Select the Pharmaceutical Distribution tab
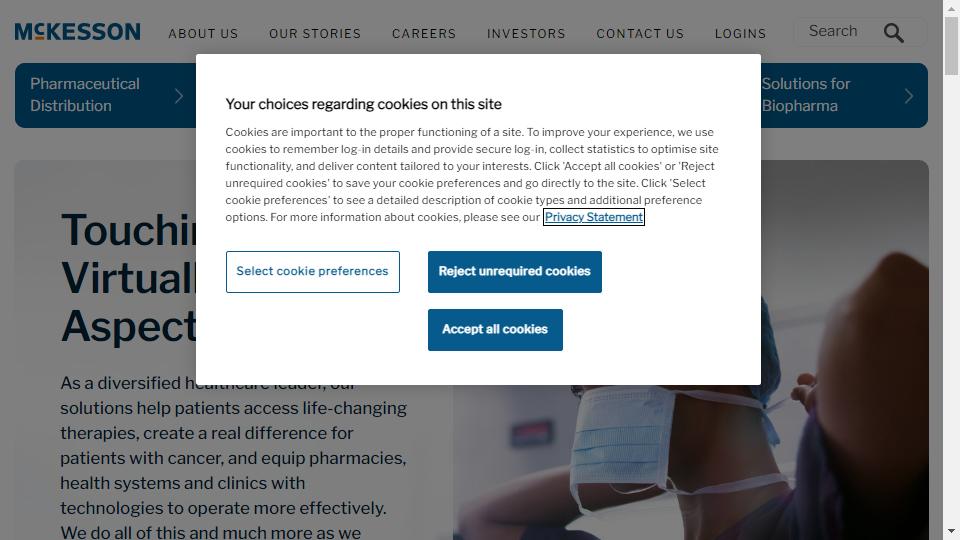This screenshot has height=540, width=960. click(x=105, y=96)
